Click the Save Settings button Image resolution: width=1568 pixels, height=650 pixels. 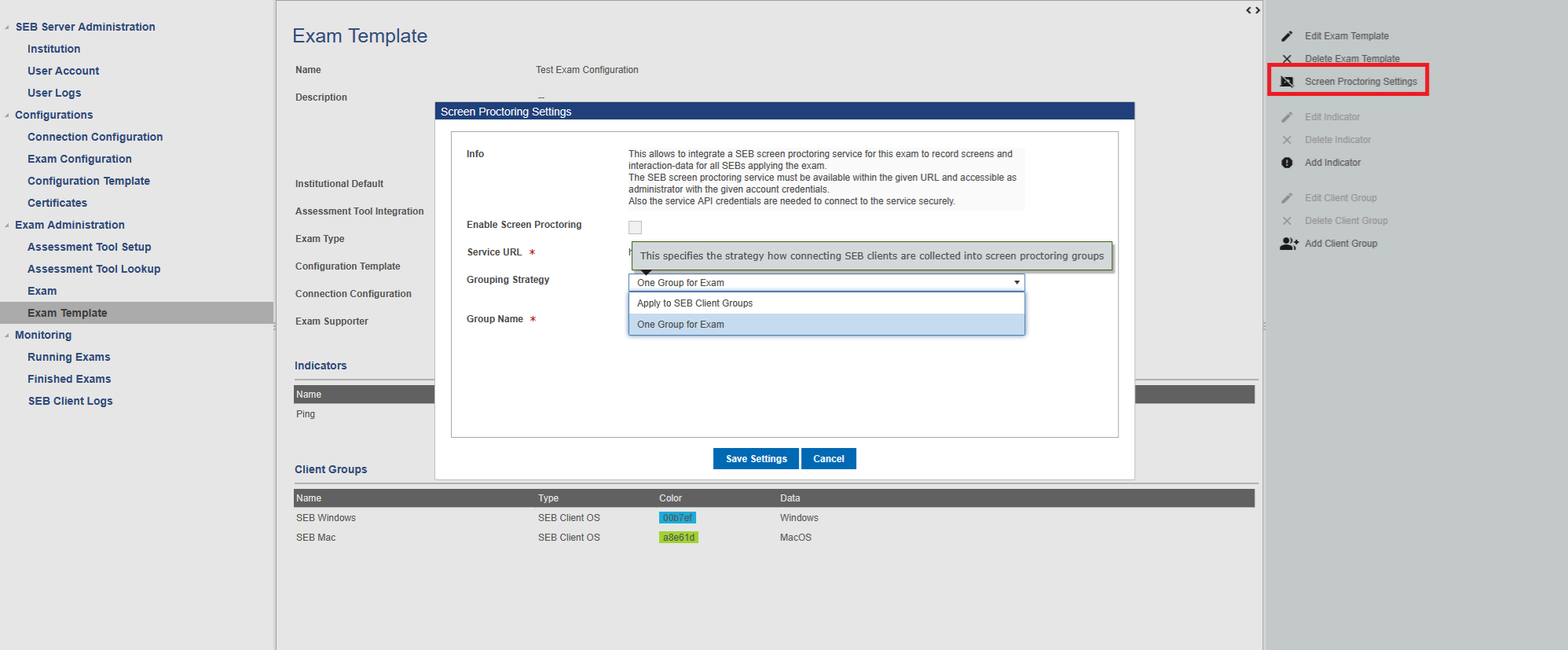[756, 459]
